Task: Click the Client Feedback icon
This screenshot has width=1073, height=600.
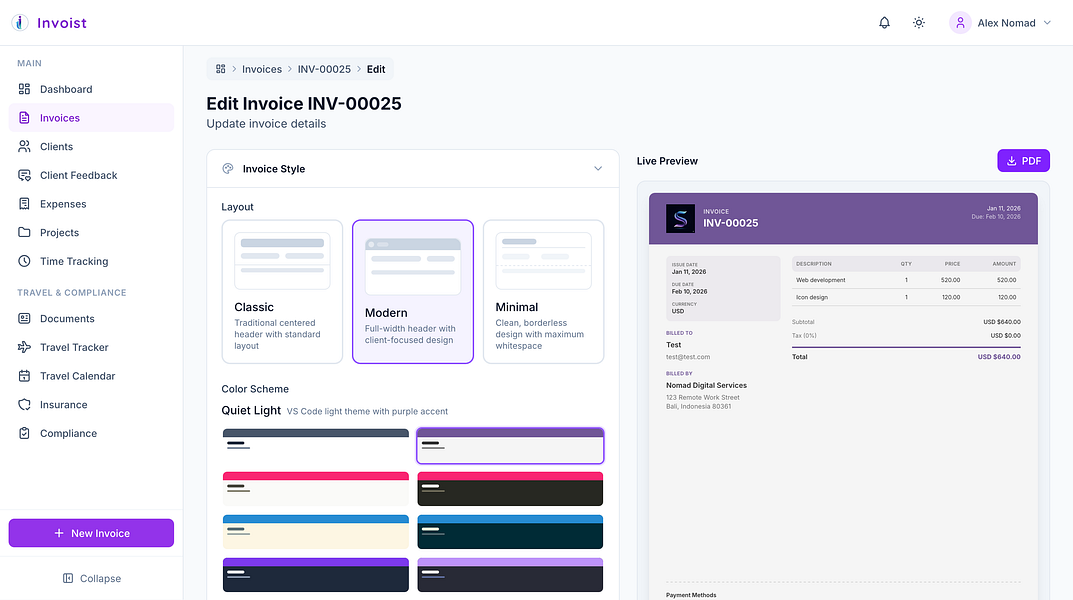Action: pos(24,175)
